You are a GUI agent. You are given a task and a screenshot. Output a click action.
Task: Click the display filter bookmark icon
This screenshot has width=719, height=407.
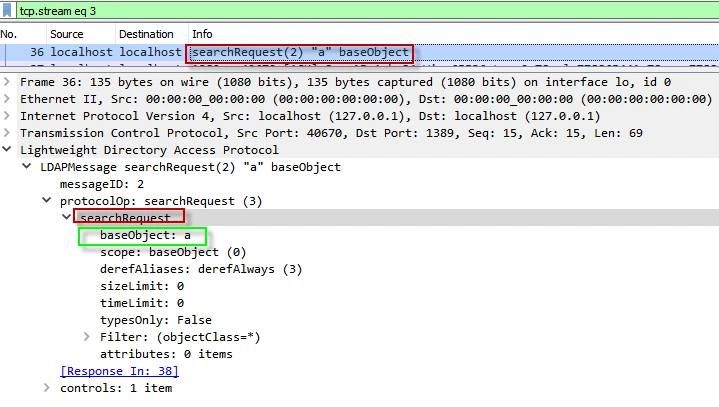(9, 10)
